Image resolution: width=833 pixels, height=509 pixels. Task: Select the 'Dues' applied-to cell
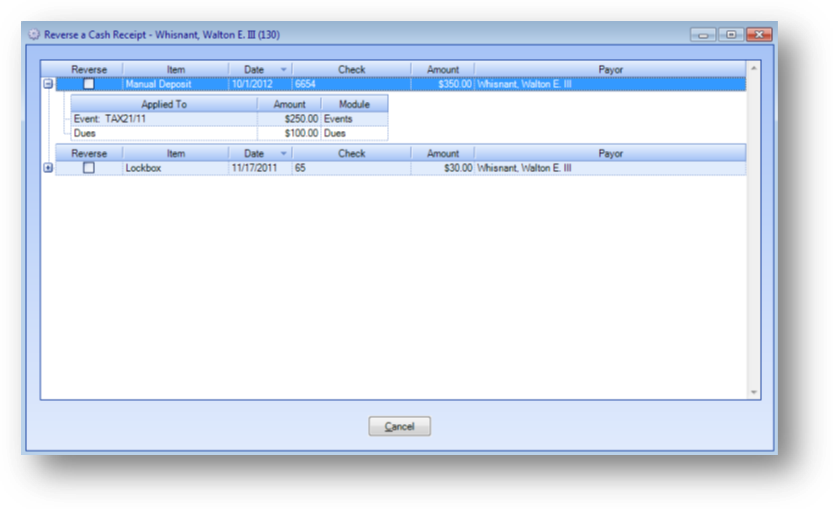pyautogui.click(x=164, y=133)
